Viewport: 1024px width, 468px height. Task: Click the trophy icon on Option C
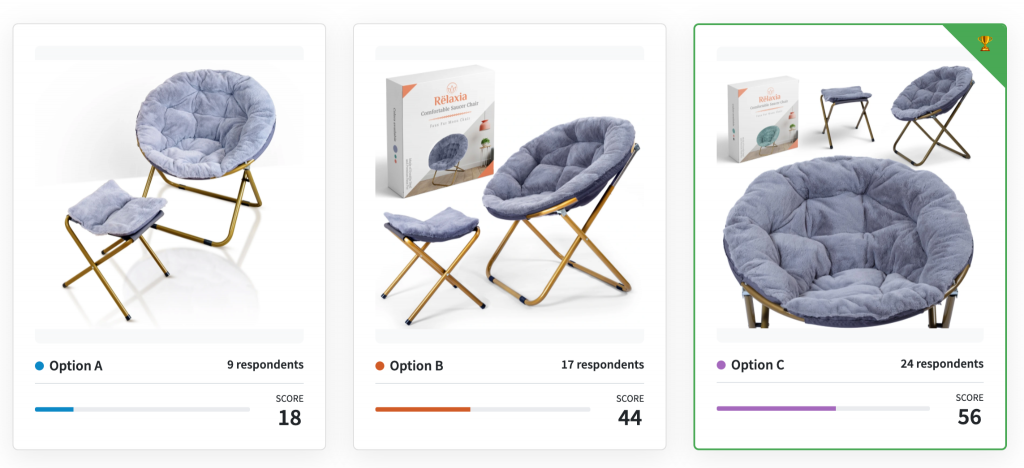(984, 44)
